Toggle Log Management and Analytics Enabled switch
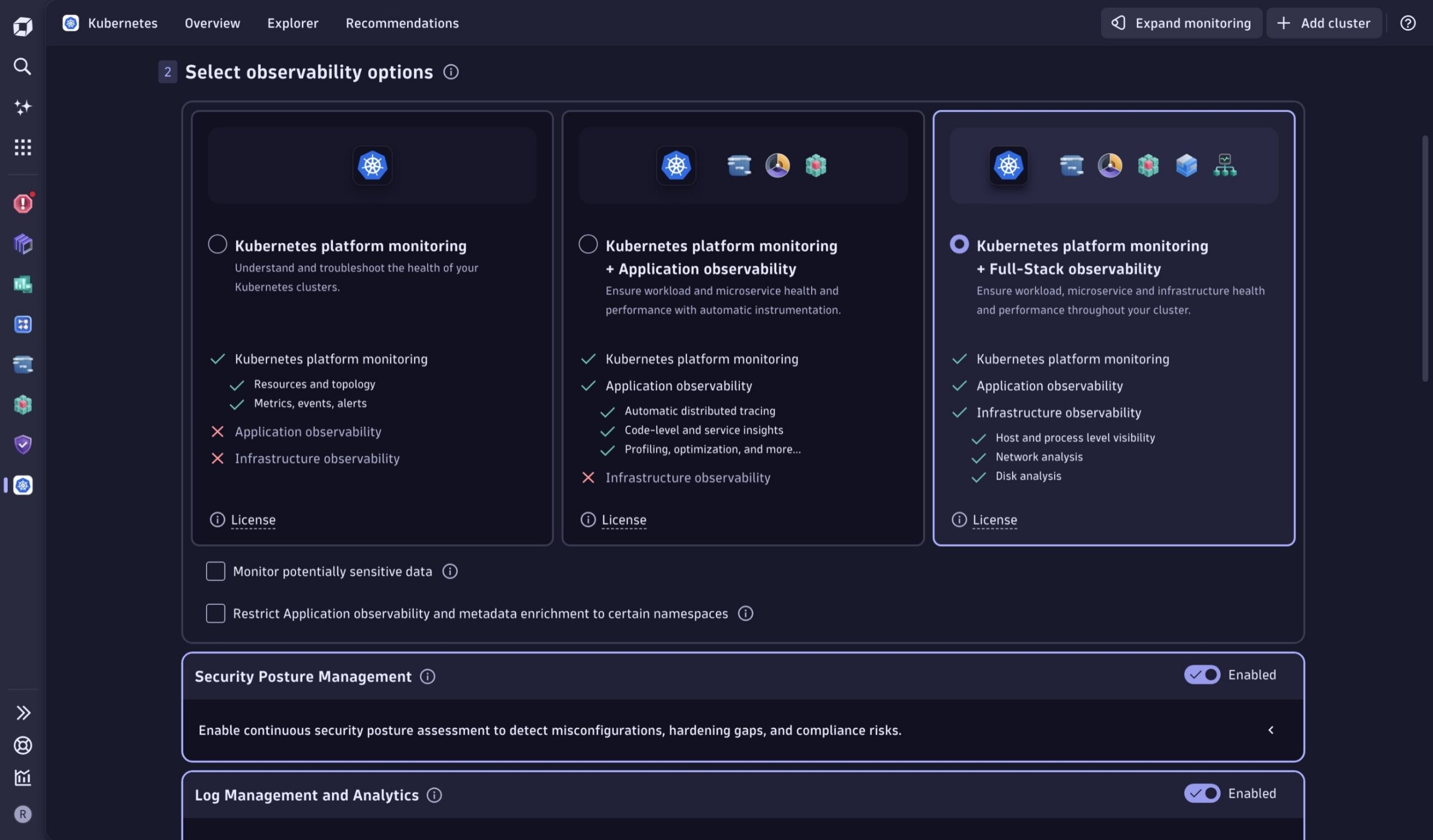The image size is (1433, 840). point(1202,794)
